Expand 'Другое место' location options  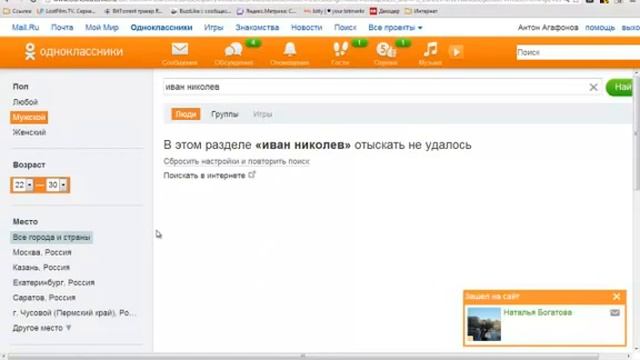42,328
